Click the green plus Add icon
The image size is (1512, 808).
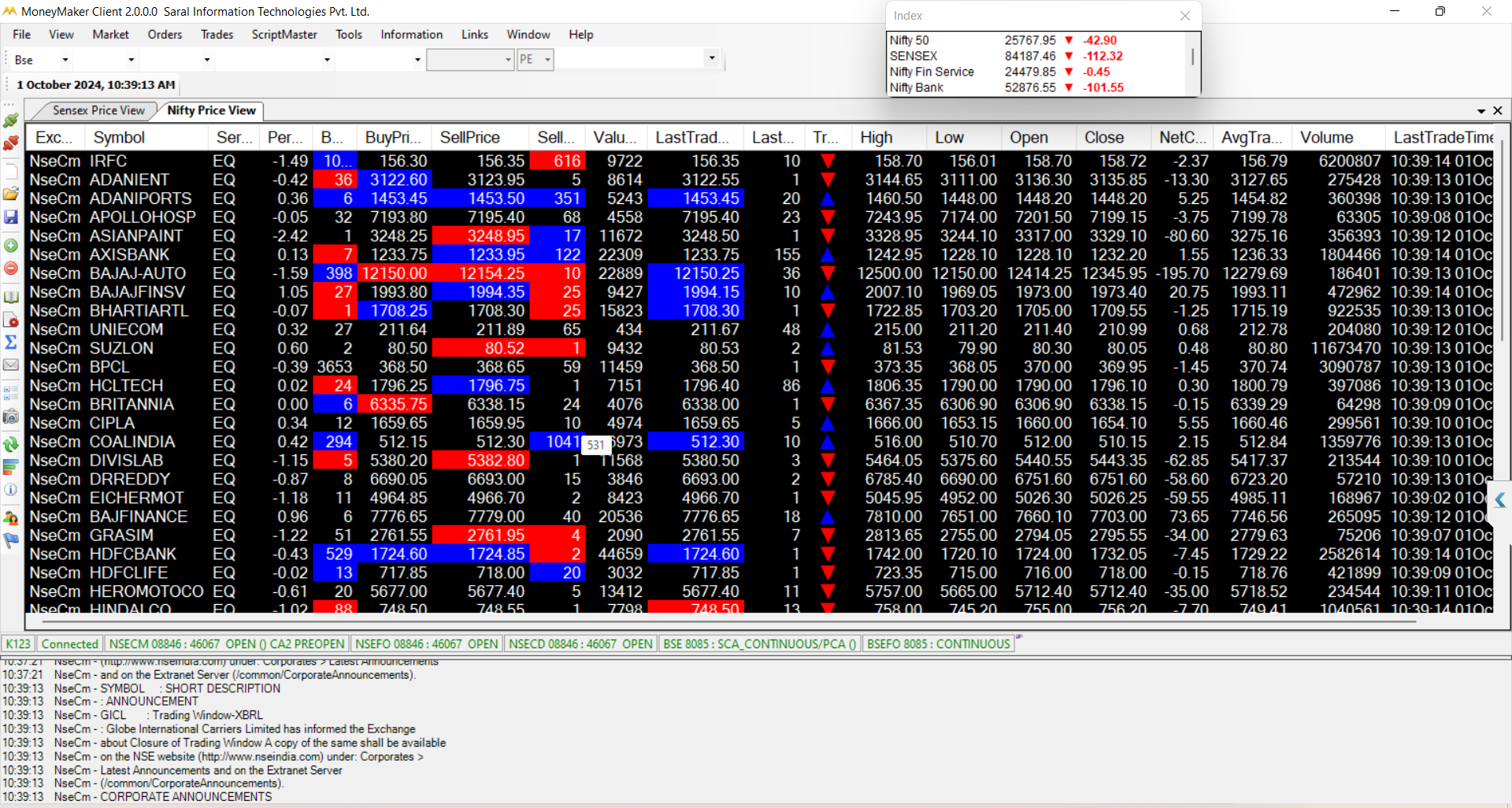(11, 246)
